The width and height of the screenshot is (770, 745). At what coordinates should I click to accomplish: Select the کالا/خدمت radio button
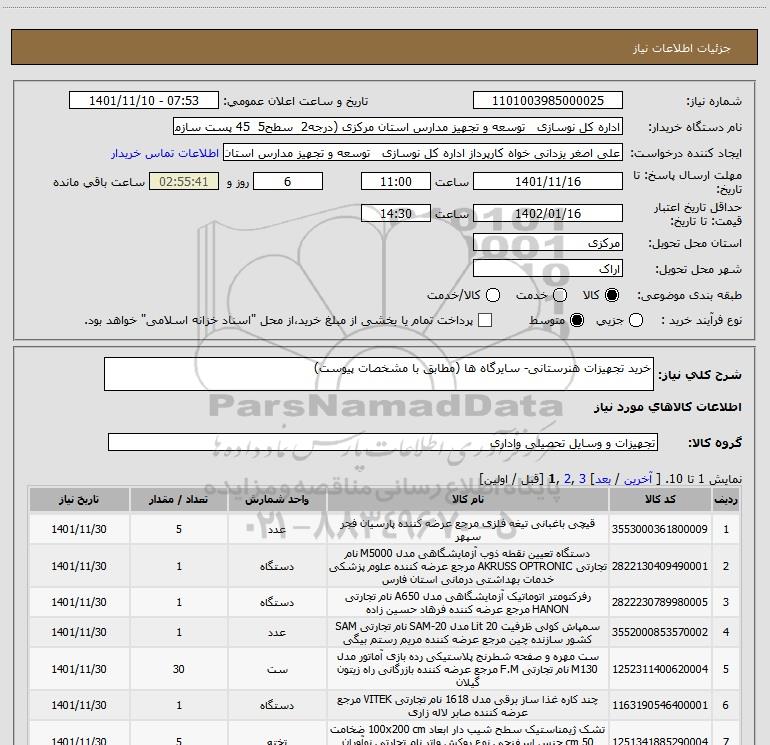click(493, 295)
